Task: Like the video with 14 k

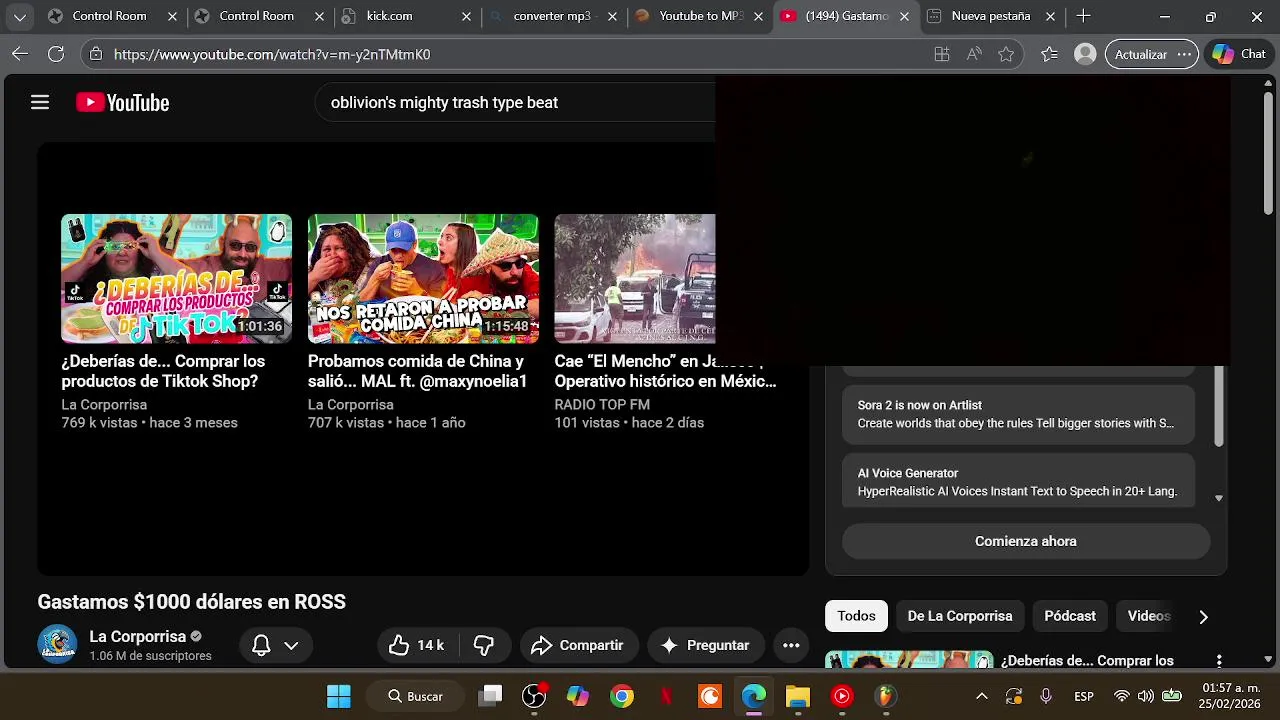Action: point(416,645)
